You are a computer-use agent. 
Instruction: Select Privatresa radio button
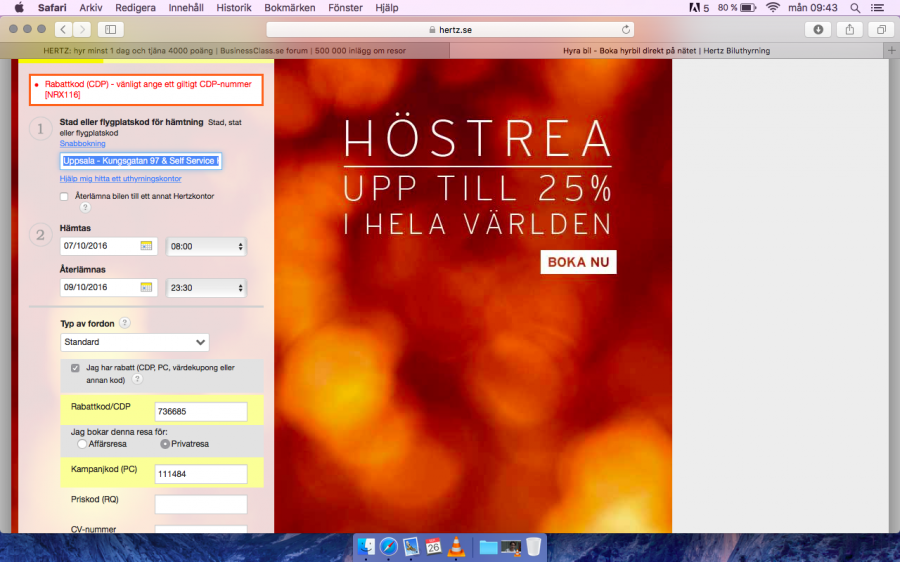[x=165, y=444]
